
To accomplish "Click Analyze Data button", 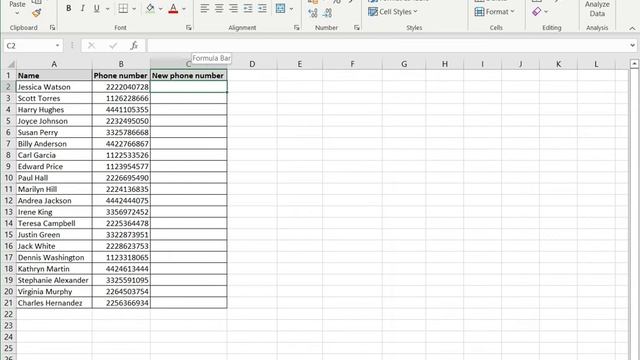I will coord(597,9).
